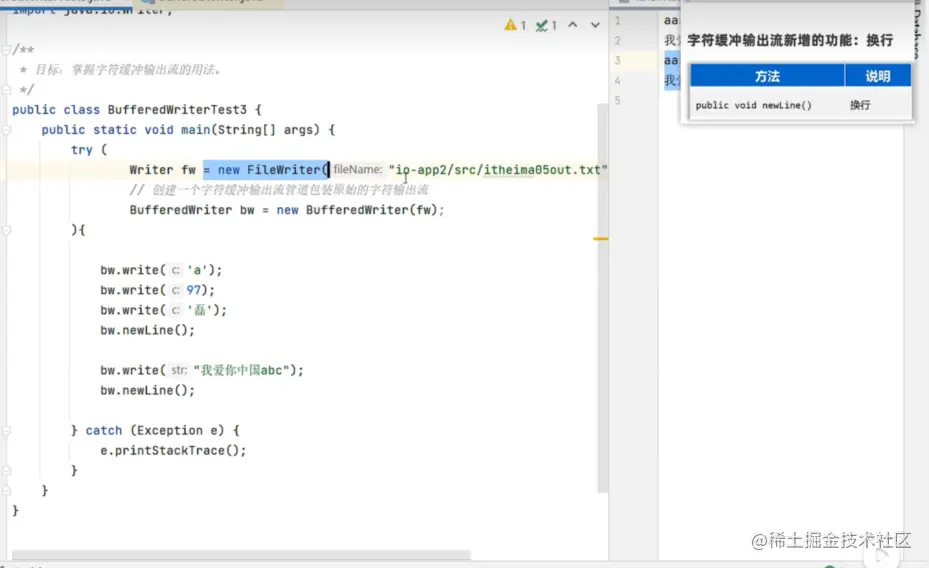Click 'new BufferedWriter(fw)' expression

point(357,210)
